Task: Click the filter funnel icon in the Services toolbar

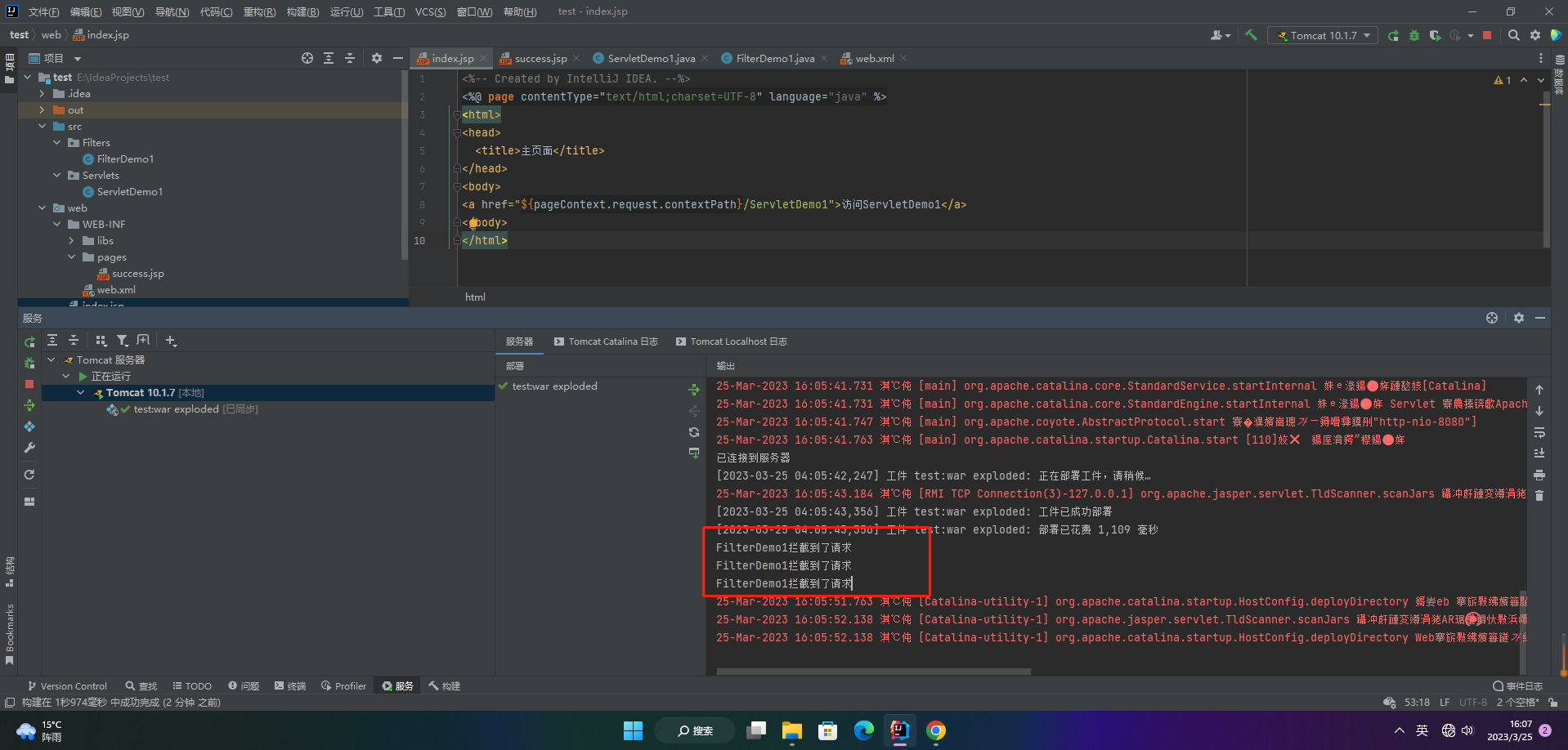Action: 122,341
